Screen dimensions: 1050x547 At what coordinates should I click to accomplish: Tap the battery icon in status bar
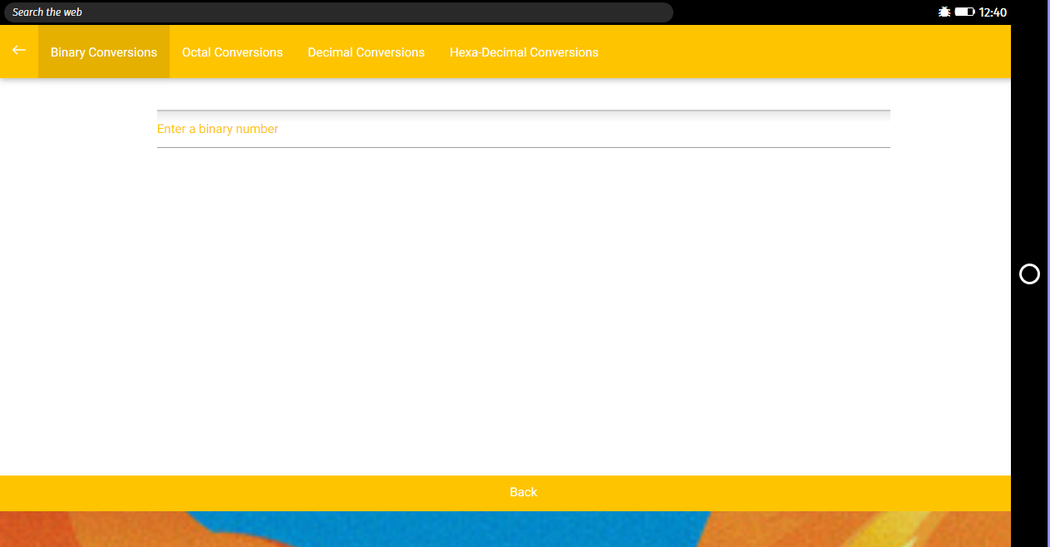[964, 12]
